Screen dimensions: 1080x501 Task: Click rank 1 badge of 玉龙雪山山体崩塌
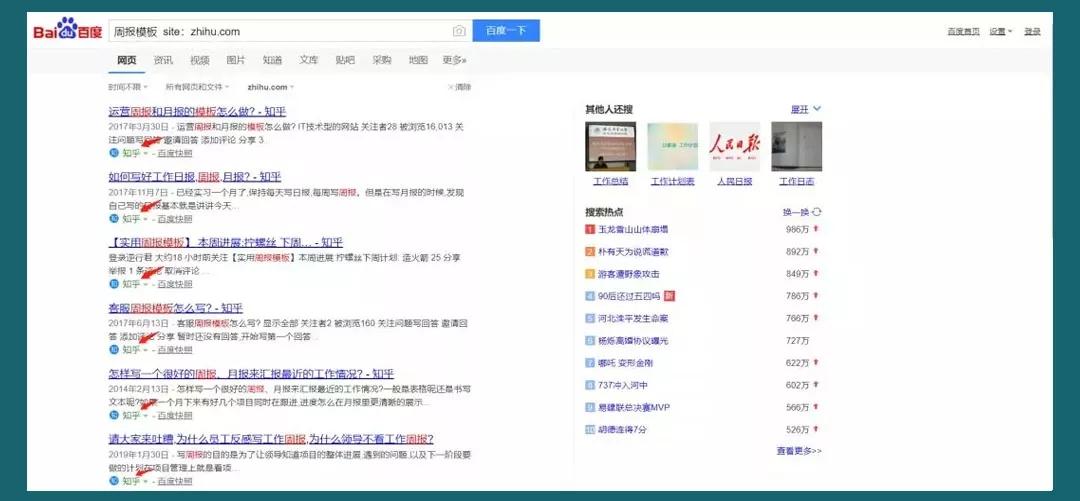point(590,229)
